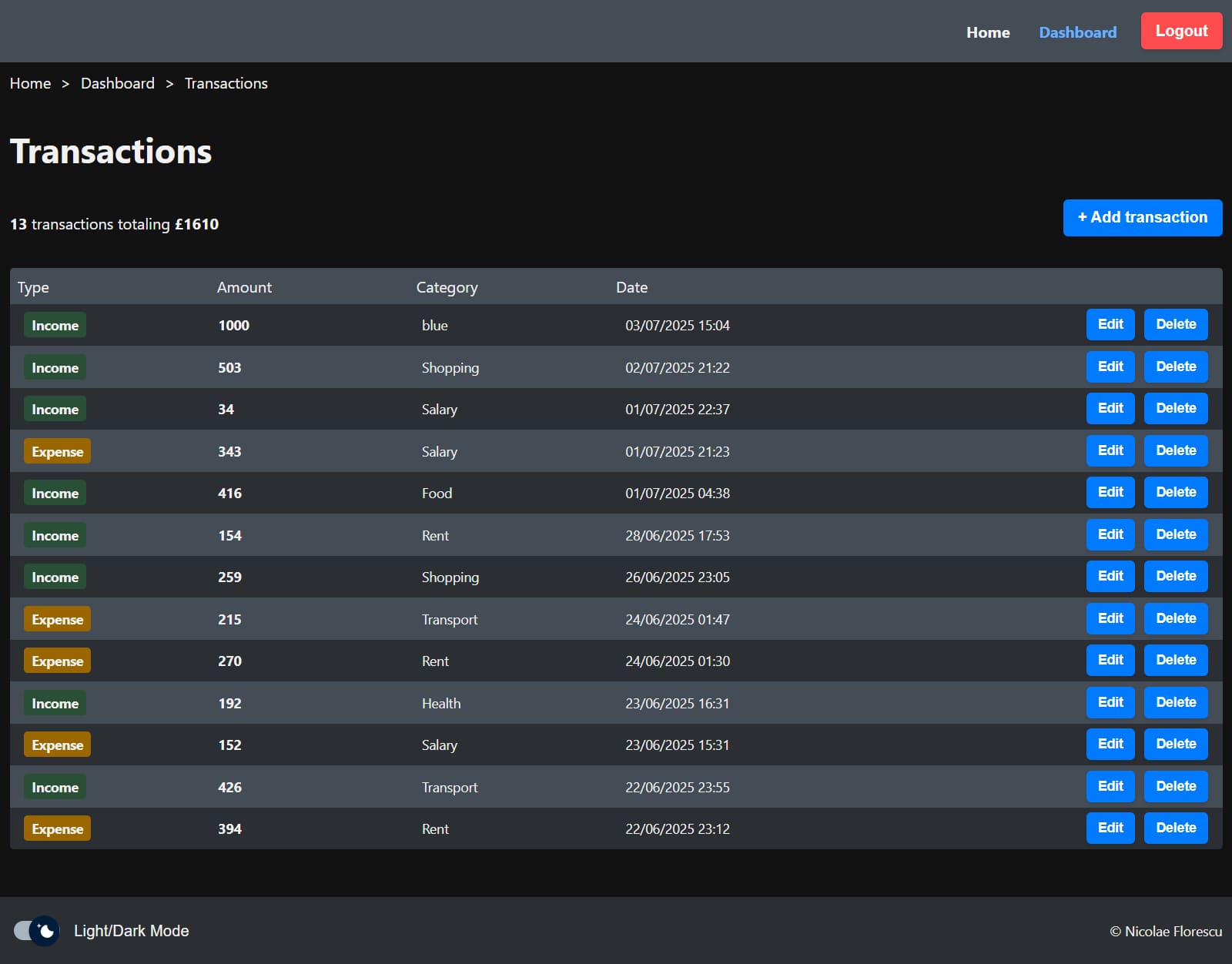Edit the 416 Food income row
Screen dimensions: 1232x964
pyautogui.click(x=1110, y=492)
